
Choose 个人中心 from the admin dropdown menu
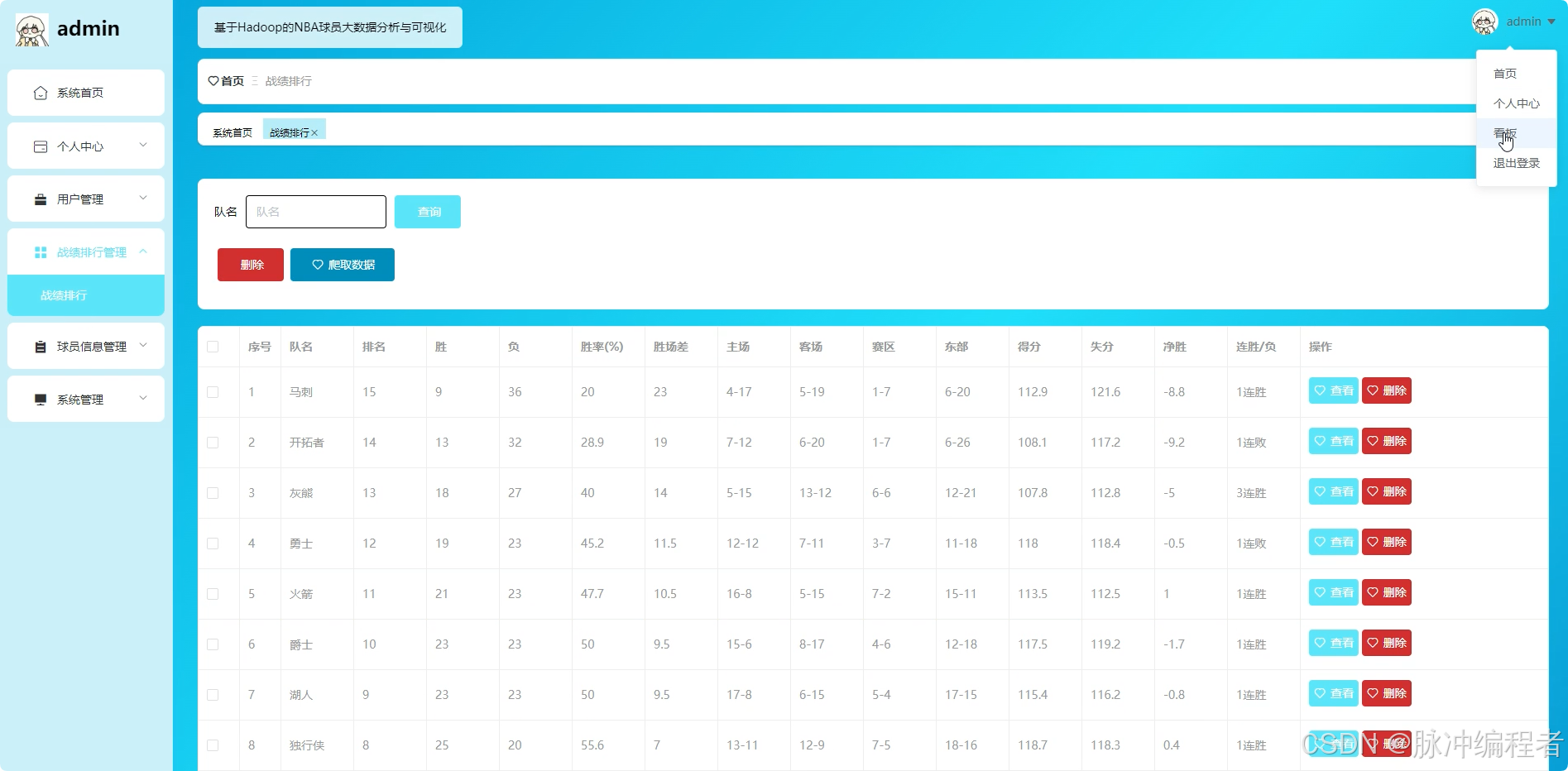tap(1517, 103)
